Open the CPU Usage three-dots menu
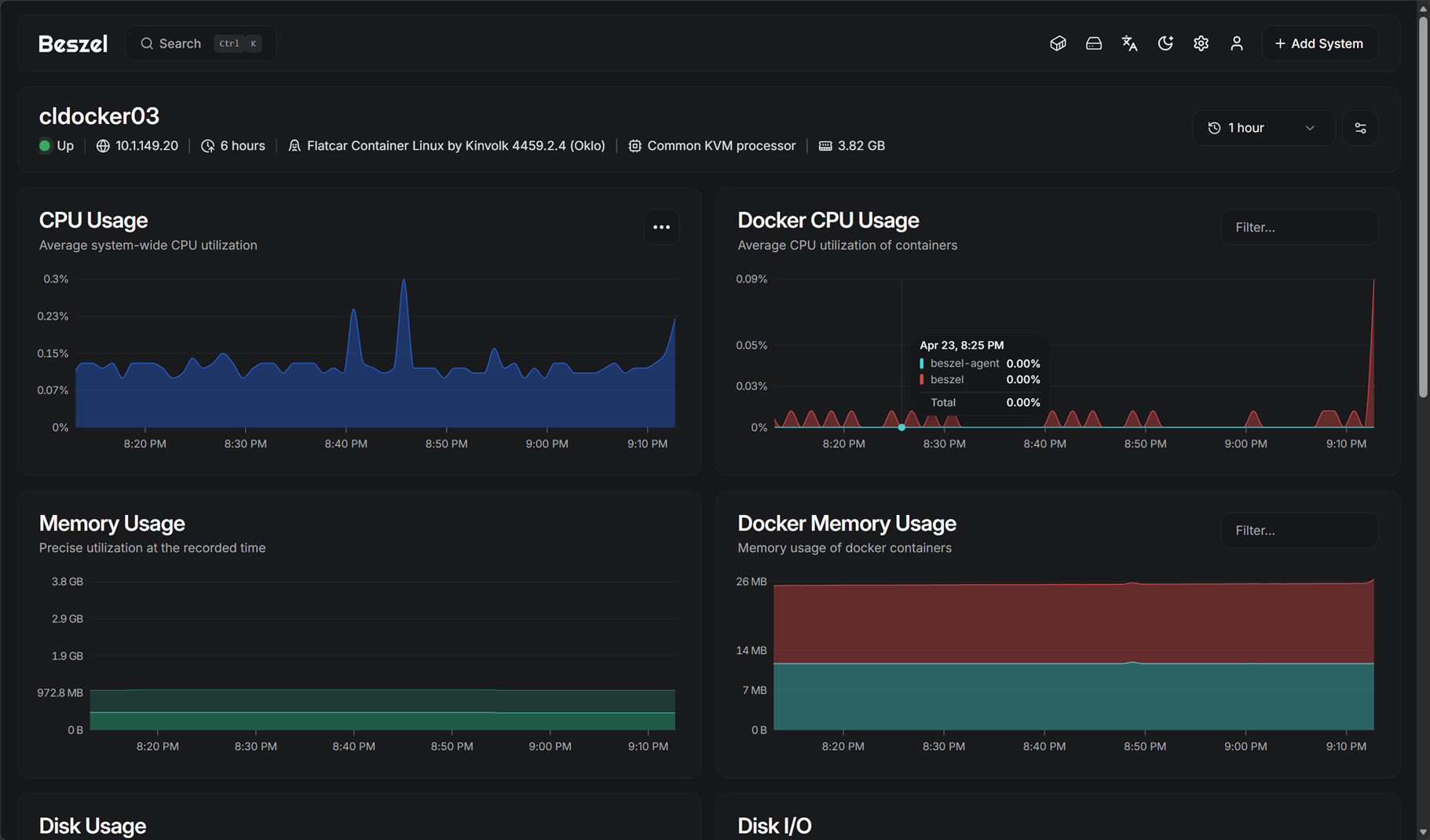The image size is (1430, 840). pyautogui.click(x=661, y=228)
